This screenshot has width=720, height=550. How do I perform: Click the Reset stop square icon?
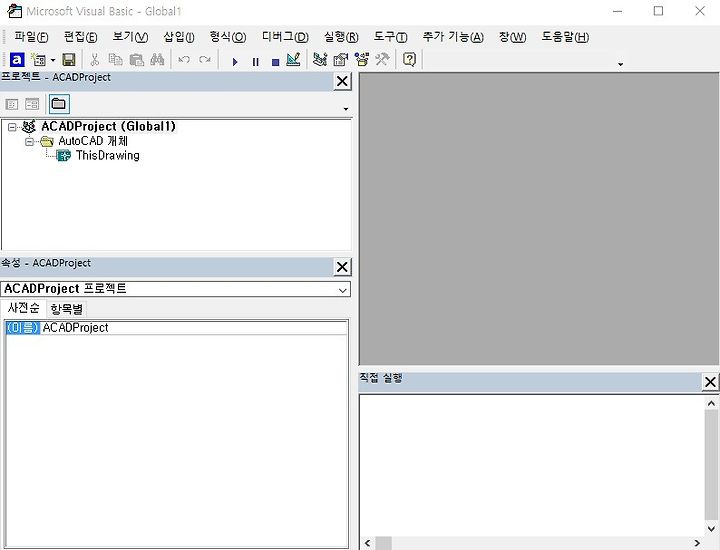[276, 62]
